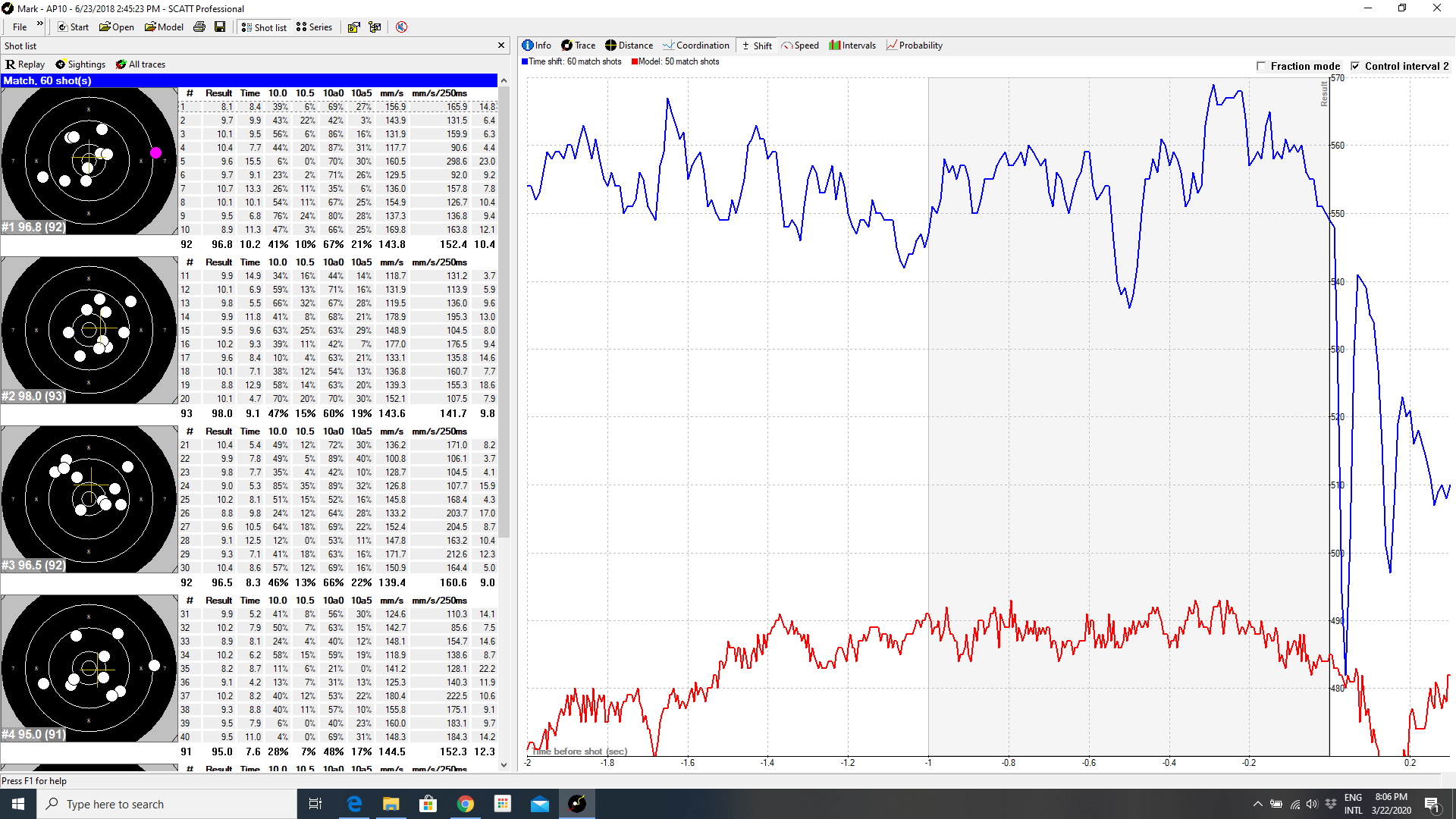Open File Explorer from the taskbar

coord(391,804)
